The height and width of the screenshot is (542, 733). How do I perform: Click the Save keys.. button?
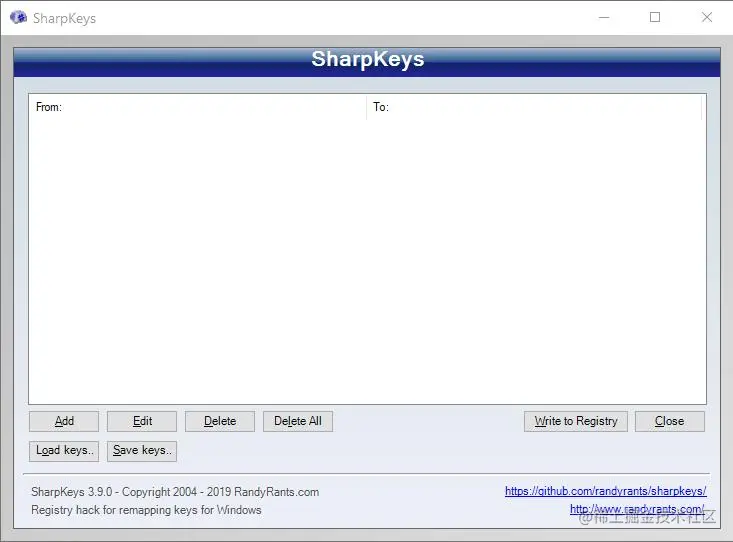coord(142,451)
